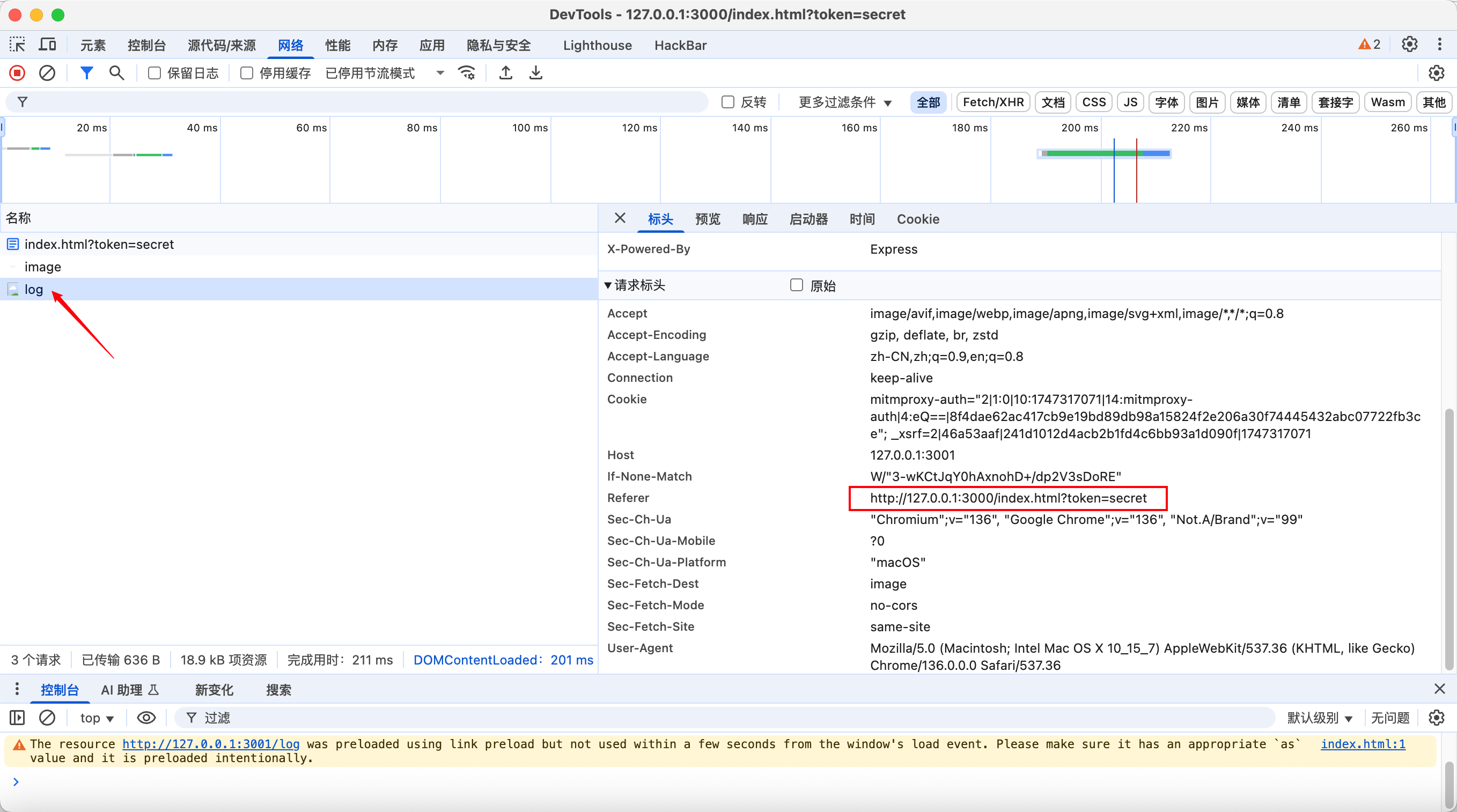Click the export HAR download icon
The height and width of the screenshot is (812, 1457).
tap(535, 73)
